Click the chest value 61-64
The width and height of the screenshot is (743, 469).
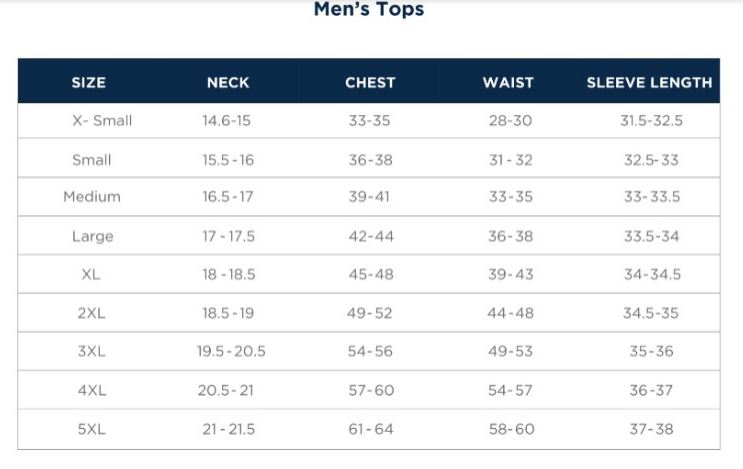click(x=371, y=429)
